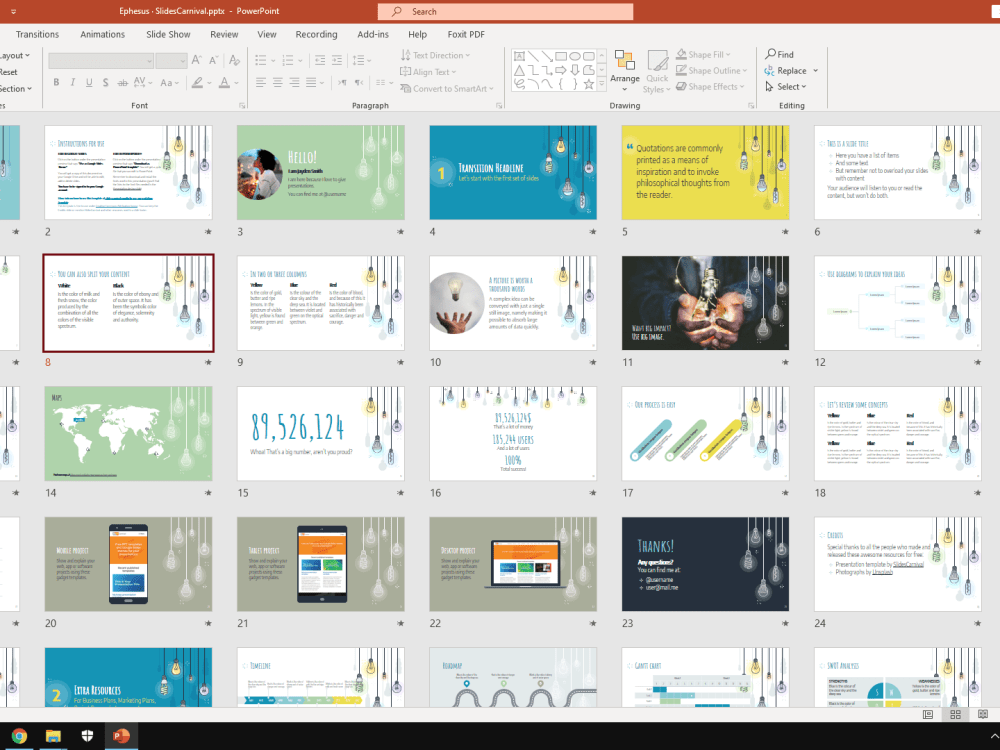Apply italic formatting
This screenshot has height=750, width=1000.
72,80
